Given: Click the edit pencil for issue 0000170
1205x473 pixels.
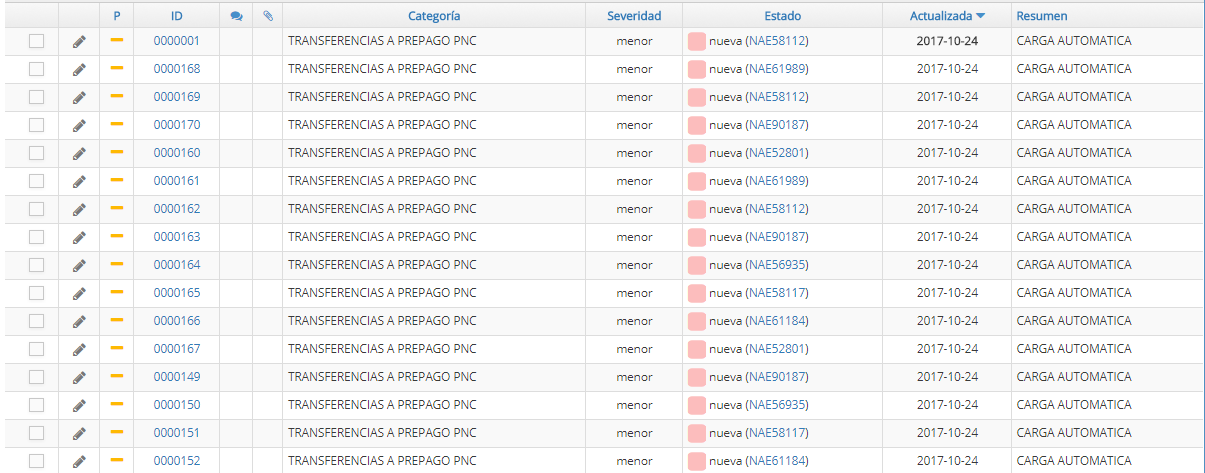Looking at the screenshot, I should (x=80, y=125).
